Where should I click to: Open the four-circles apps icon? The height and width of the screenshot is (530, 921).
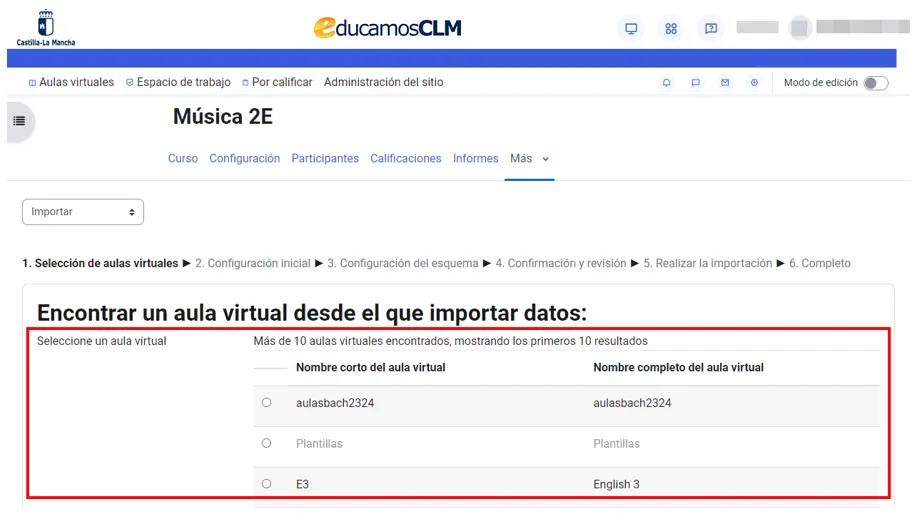tap(671, 28)
